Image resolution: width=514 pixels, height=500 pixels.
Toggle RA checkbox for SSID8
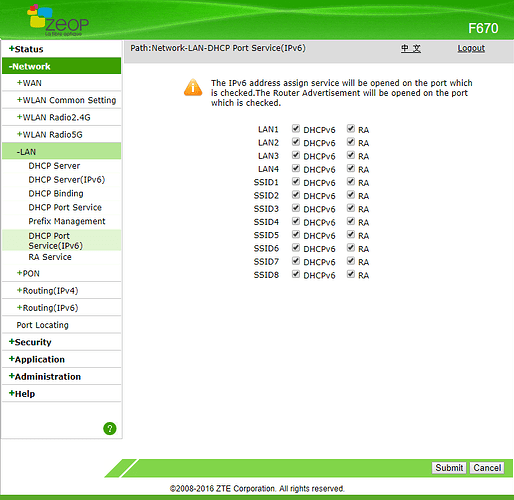pyautogui.click(x=350, y=274)
